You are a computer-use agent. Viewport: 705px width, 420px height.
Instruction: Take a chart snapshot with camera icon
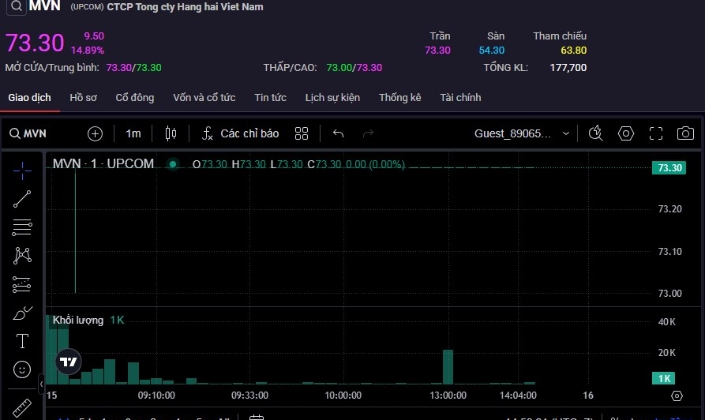pyautogui.click(x=685, y=133)
